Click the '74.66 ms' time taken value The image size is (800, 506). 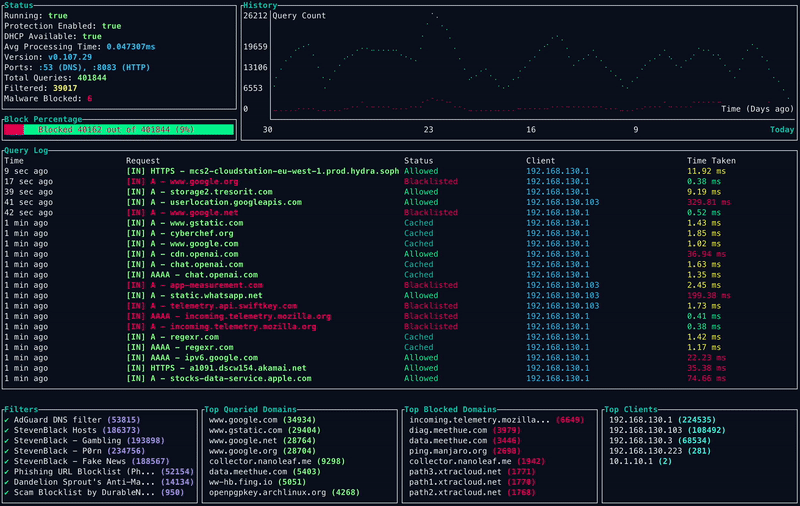706,378
